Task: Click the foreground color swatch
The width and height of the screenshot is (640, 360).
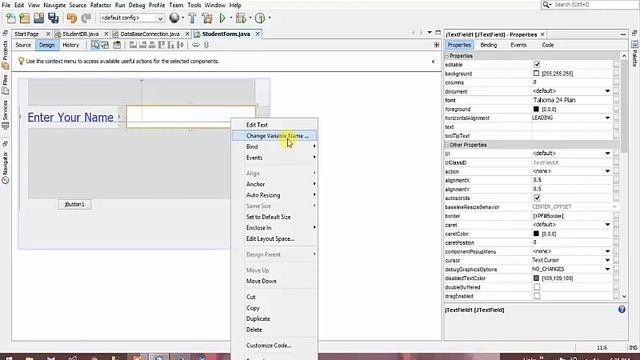Action: [x=536, y=109]
